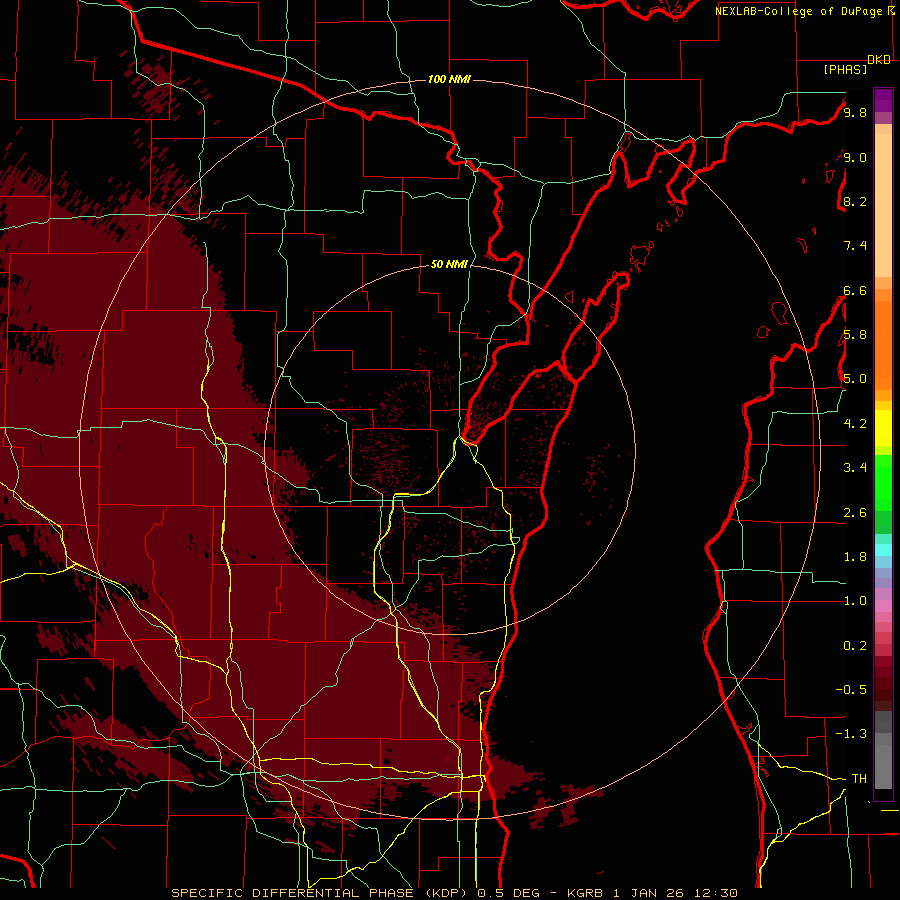900x900 pixels.
Task: Click the 100 NMI range ring label
Action: coord(449,79)
